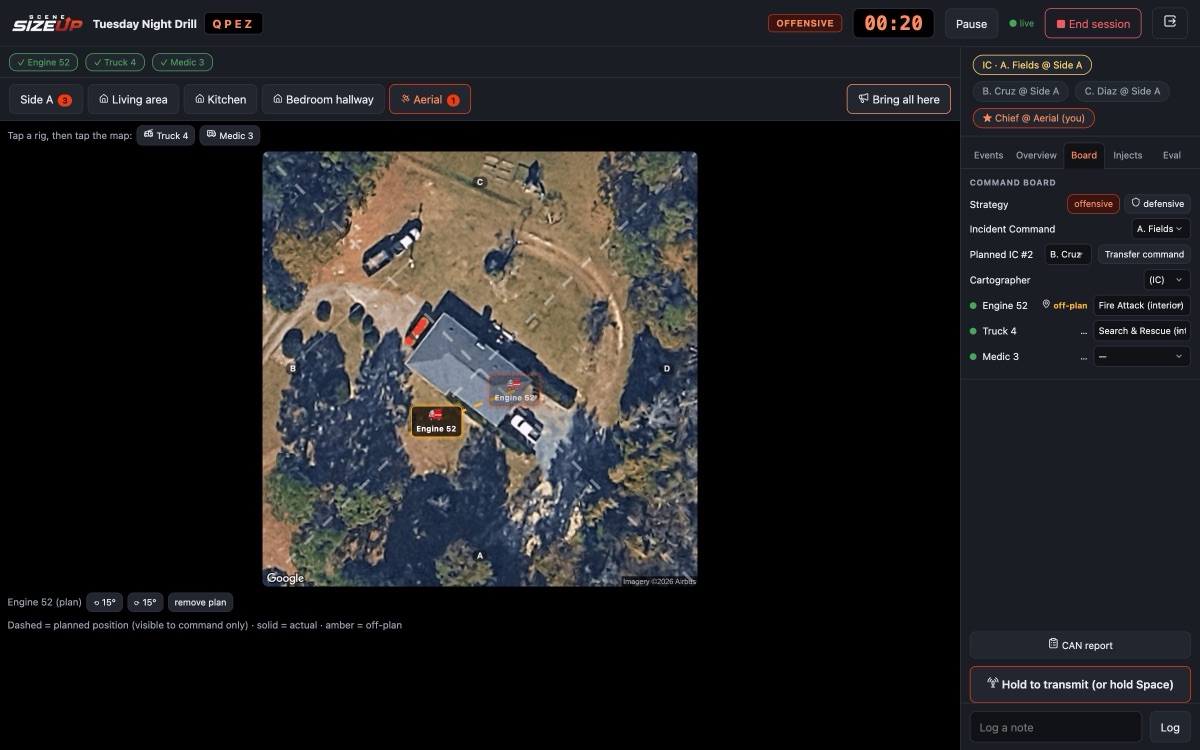Click the SceneSizeUp logo
1200x750 pixels.
[48, 23]
